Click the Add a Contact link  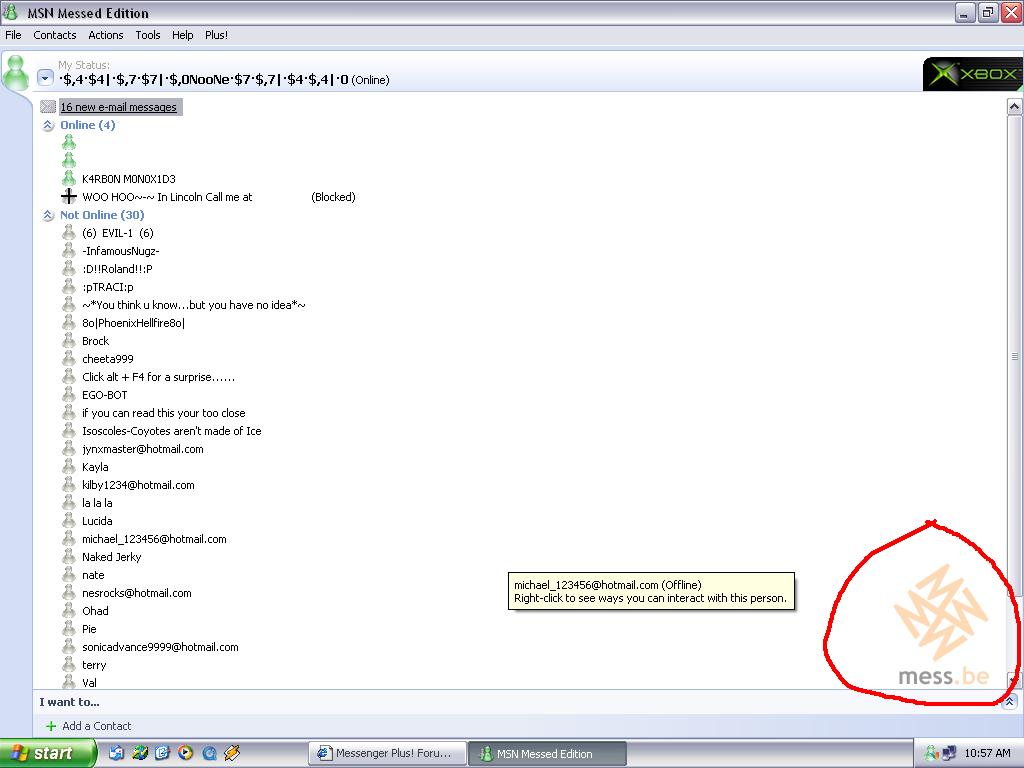click(96, 726)
